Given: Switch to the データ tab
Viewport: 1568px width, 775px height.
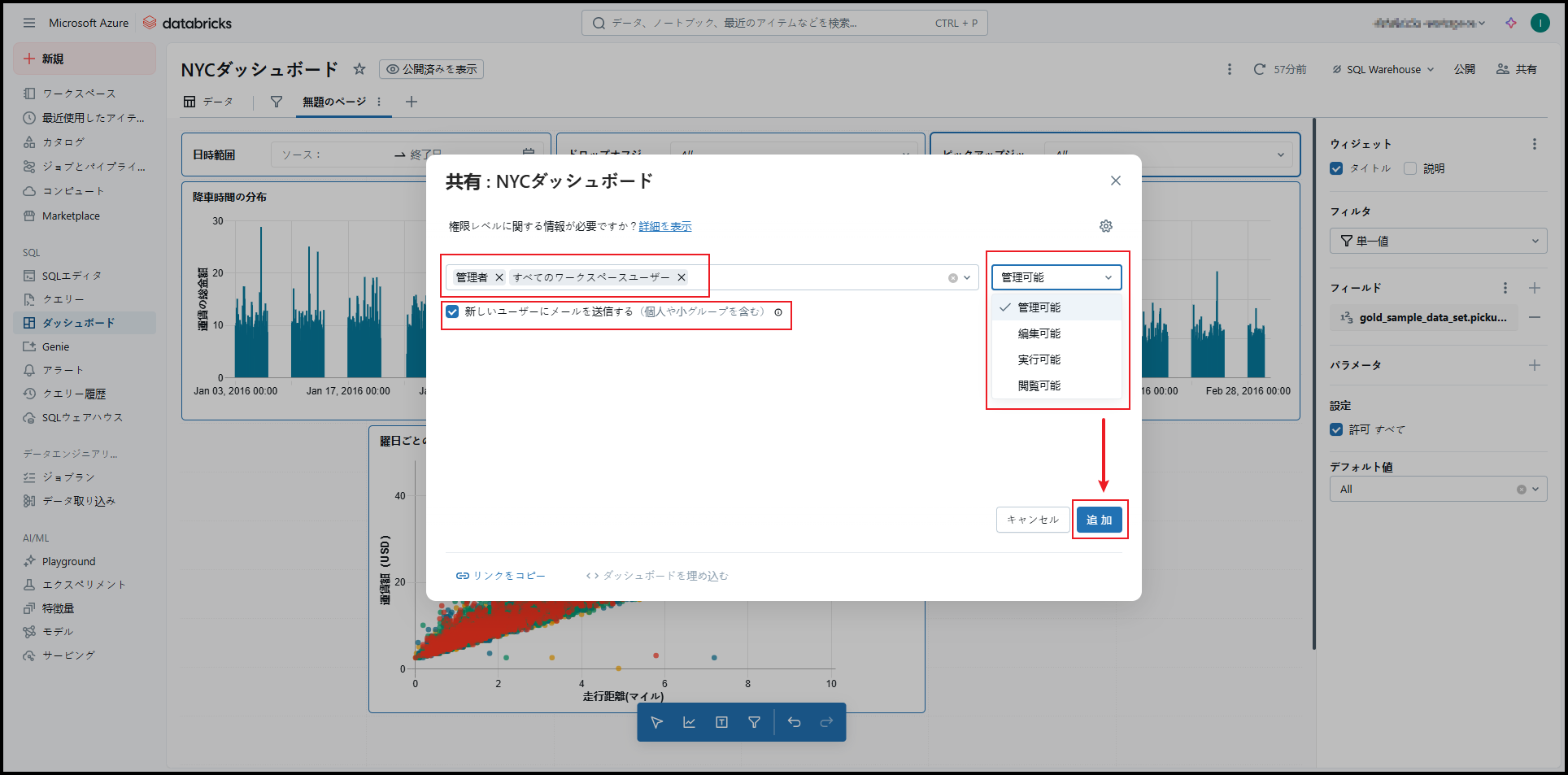Looking at the screenshot, I should [209, 102].
